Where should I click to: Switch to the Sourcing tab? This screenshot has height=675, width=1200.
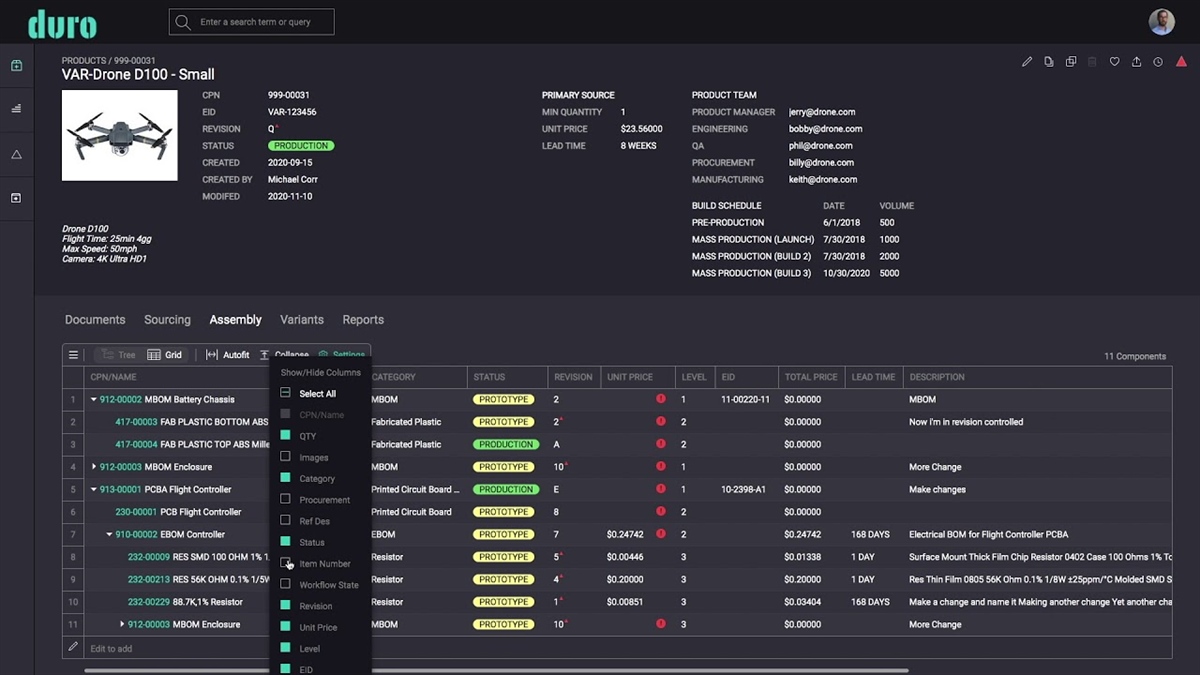tap(167, 320)
